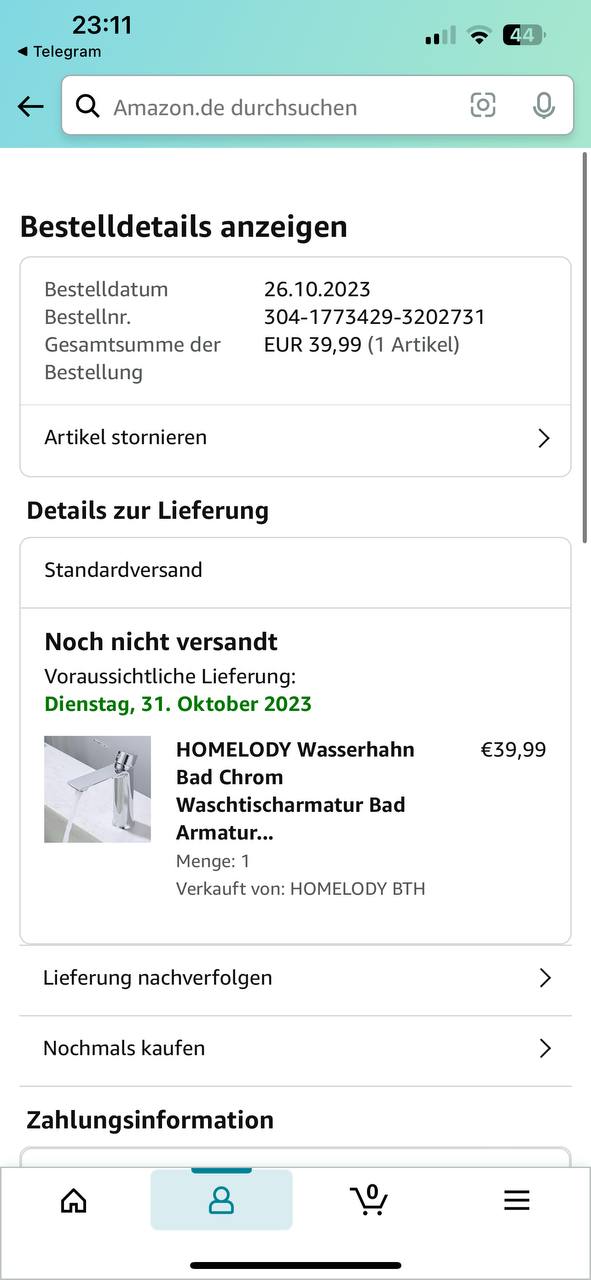591x1280 pixels.
Task: Tap the Standardversand shipping row
Action: [295, 571]
